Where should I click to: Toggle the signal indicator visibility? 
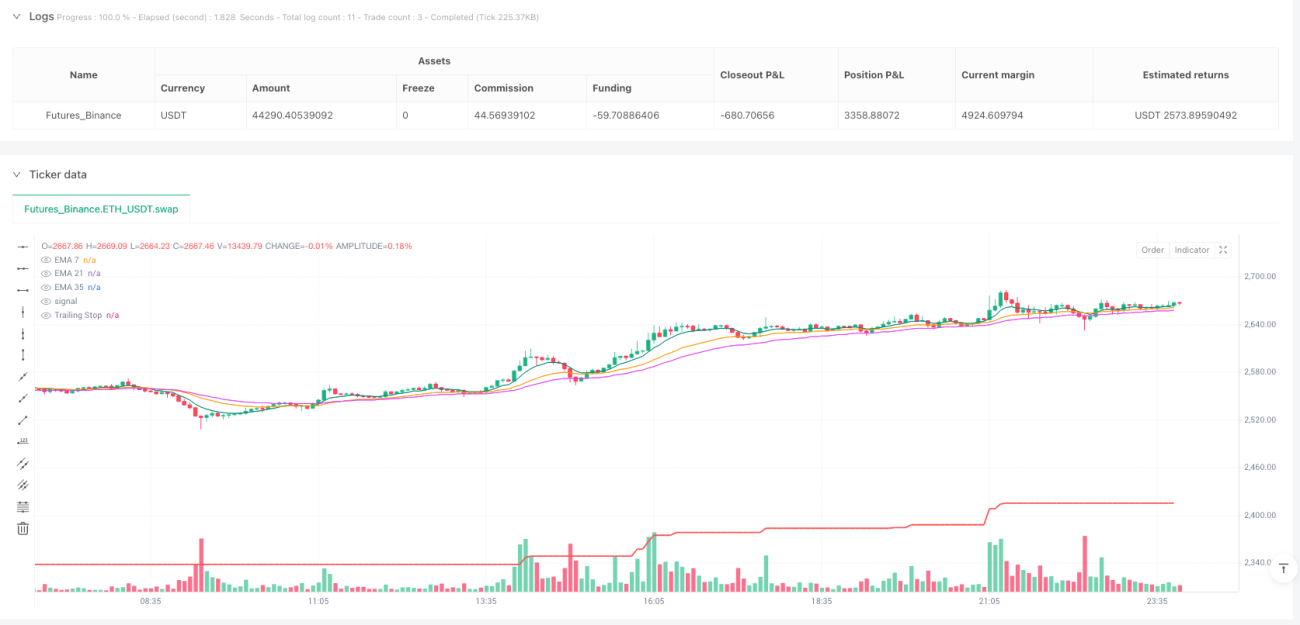pos(45,301)
